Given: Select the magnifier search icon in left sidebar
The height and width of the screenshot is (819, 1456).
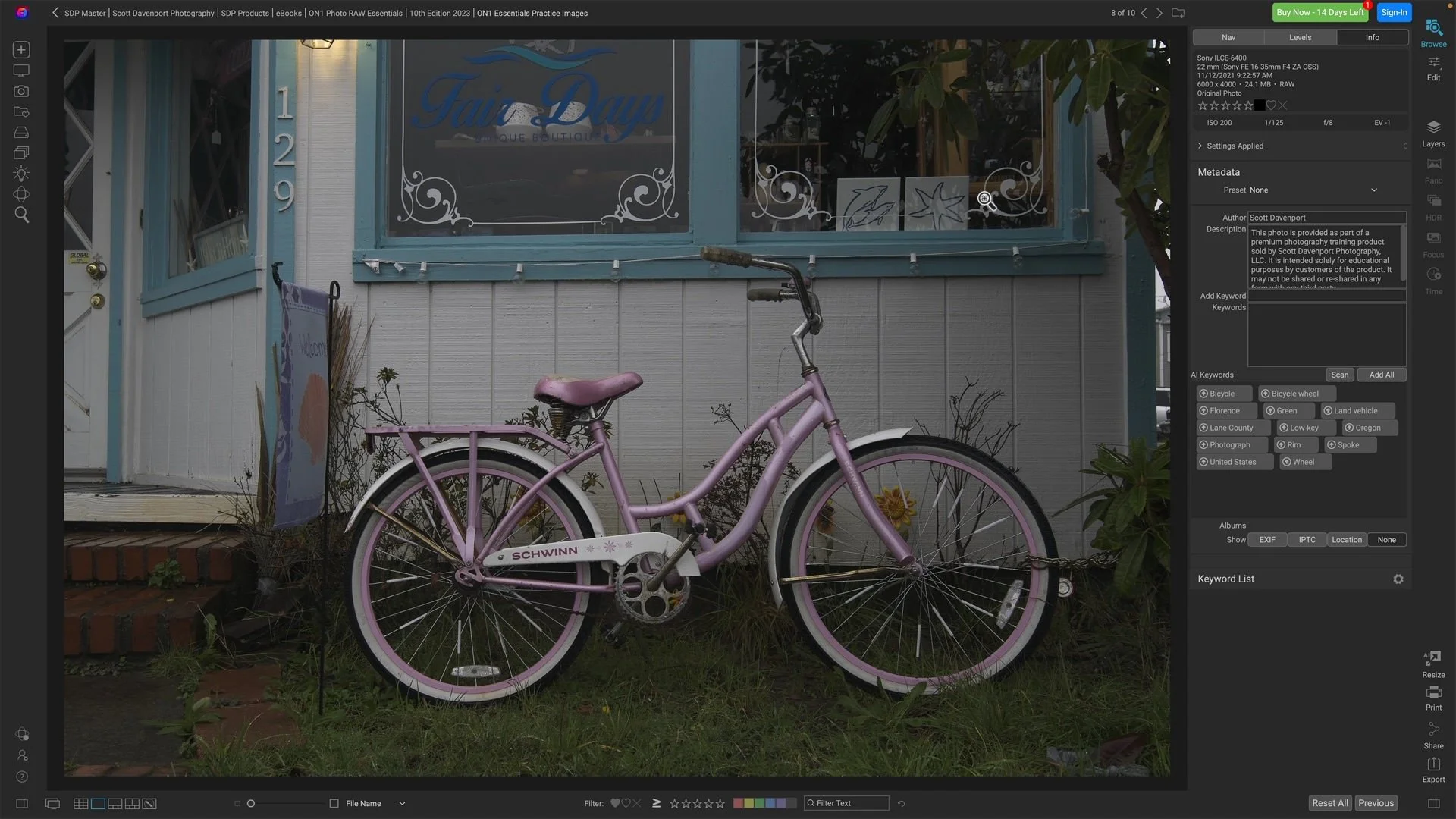Looking at the screenshot, I should (20, 215).
